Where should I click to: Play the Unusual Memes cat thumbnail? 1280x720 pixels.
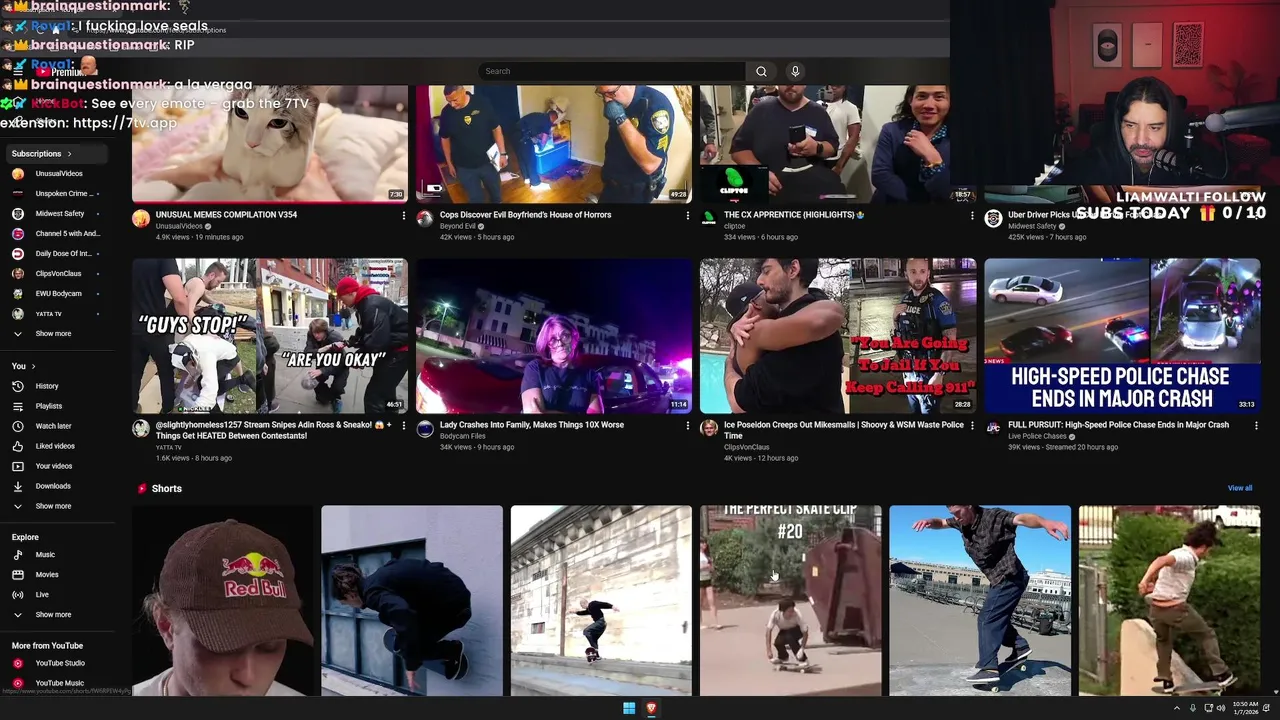(x=270, y=143)
